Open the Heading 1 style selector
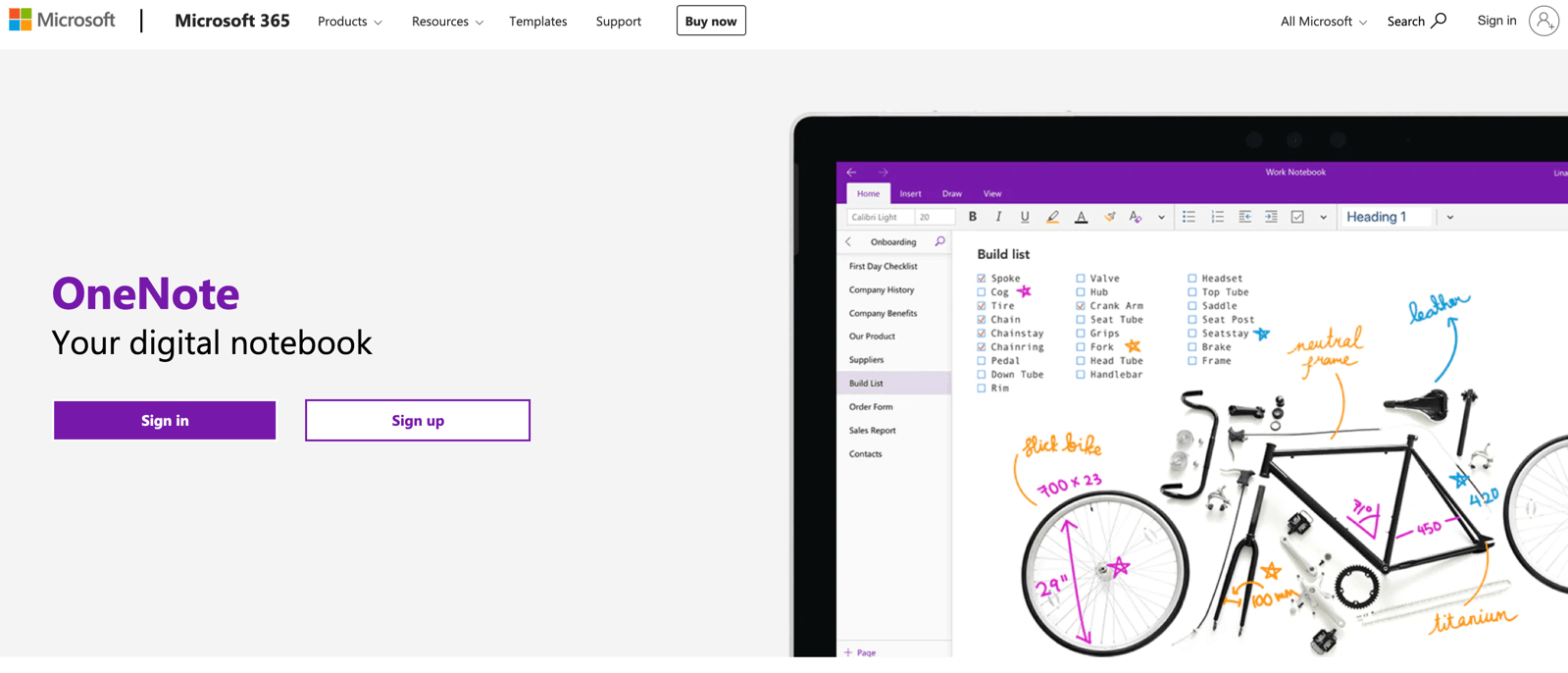 (x=1386, y=217)
